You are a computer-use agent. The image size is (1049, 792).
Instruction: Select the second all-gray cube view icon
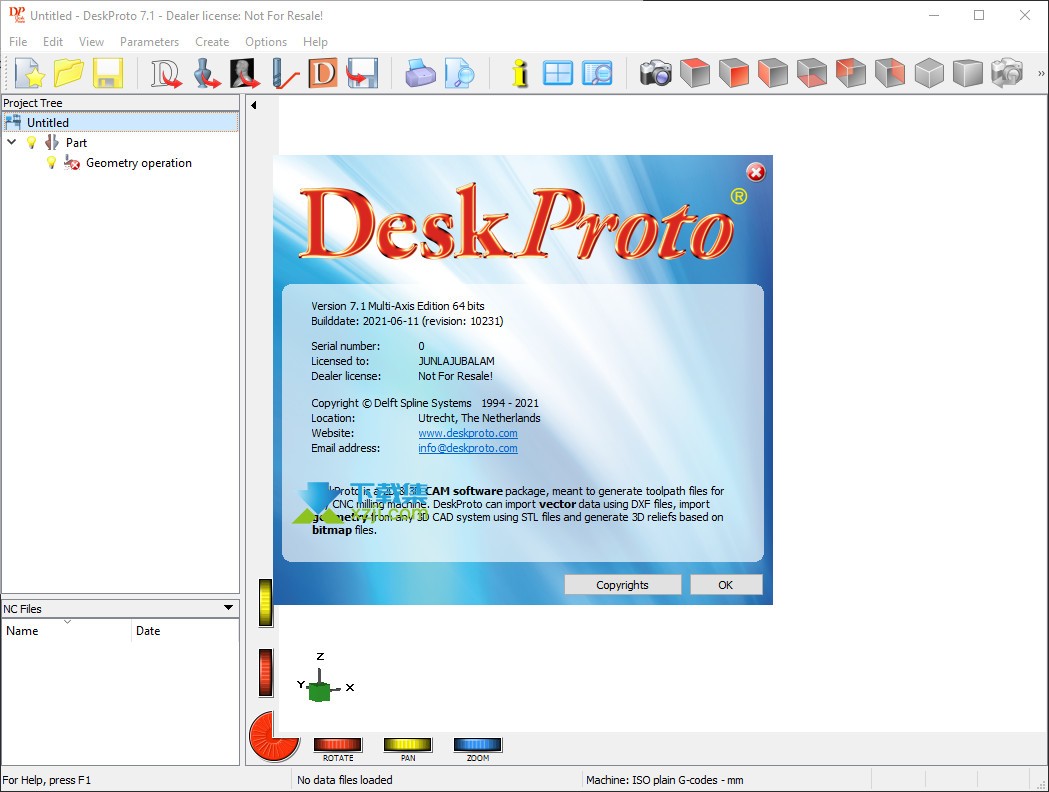point(967,72)
